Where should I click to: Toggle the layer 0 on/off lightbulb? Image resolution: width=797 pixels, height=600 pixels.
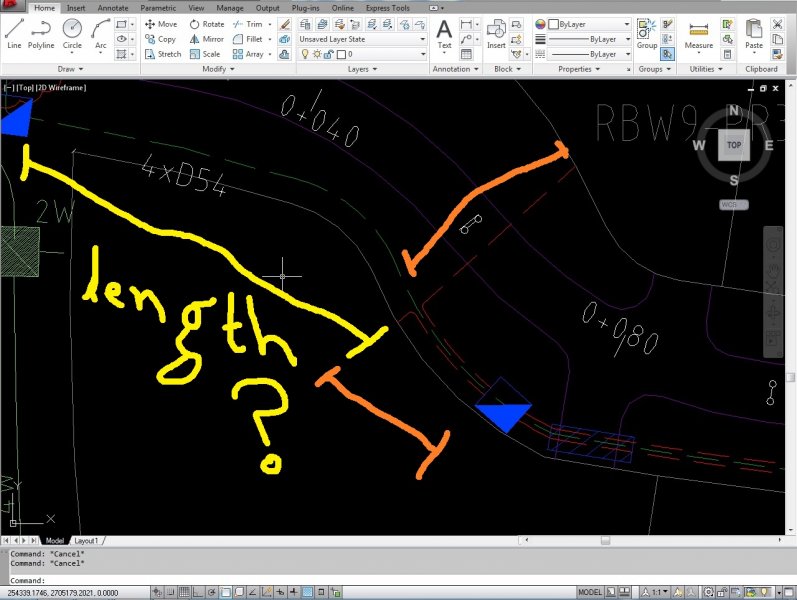click(304, 54)
